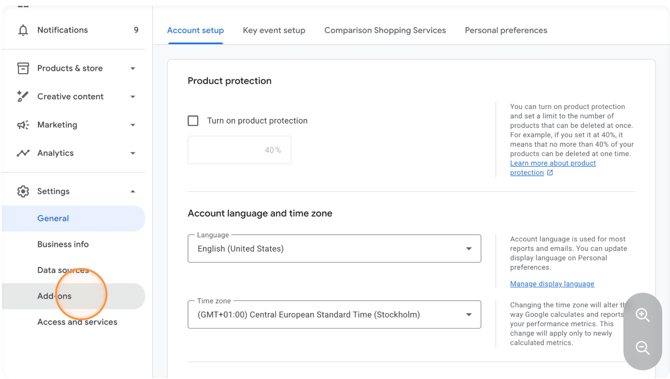Click the Notifications bell icon
This screenshot has width=670, height=379.
click(x=23, y=30)
